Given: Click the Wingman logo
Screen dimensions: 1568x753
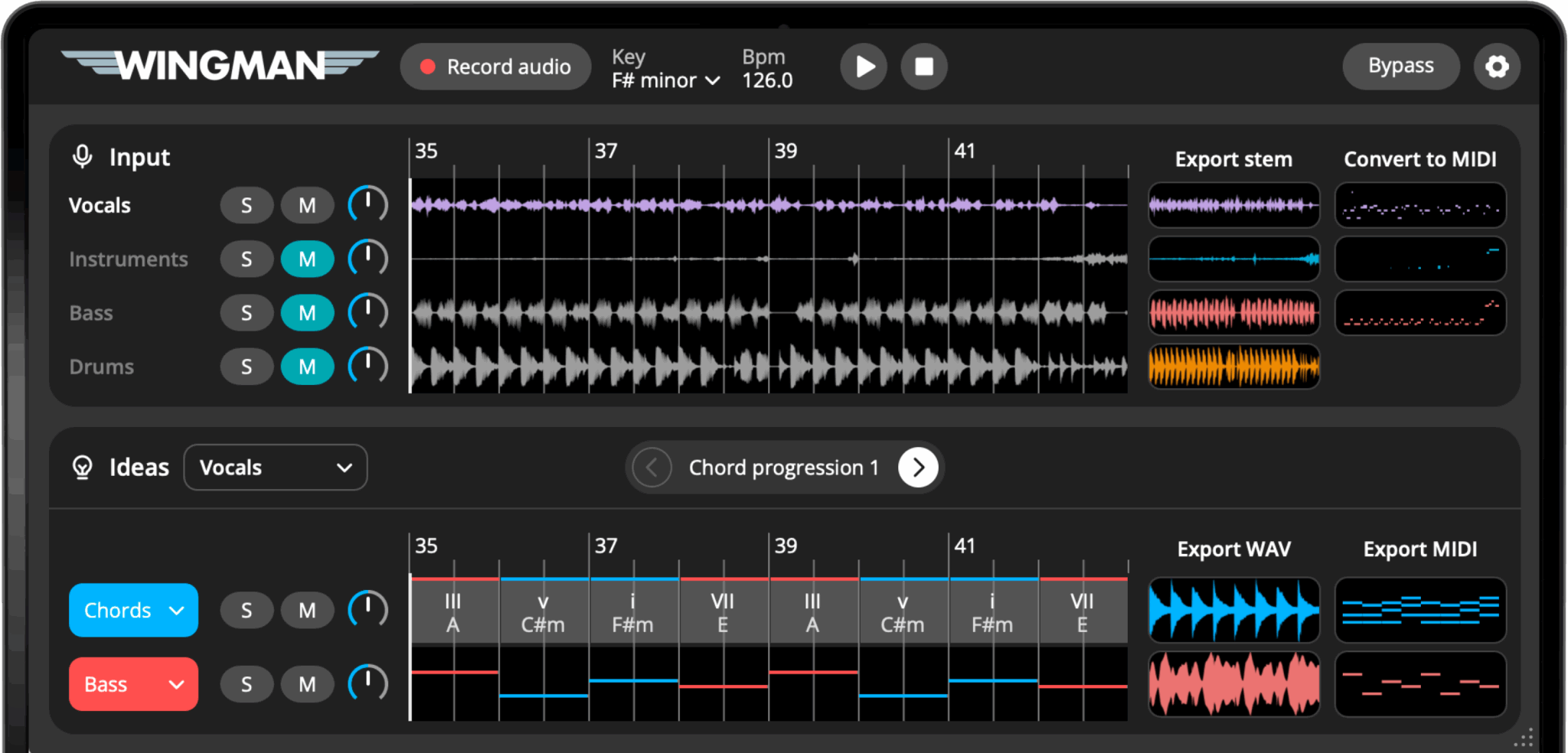Looking at the screenshot, I should (220, 65).
